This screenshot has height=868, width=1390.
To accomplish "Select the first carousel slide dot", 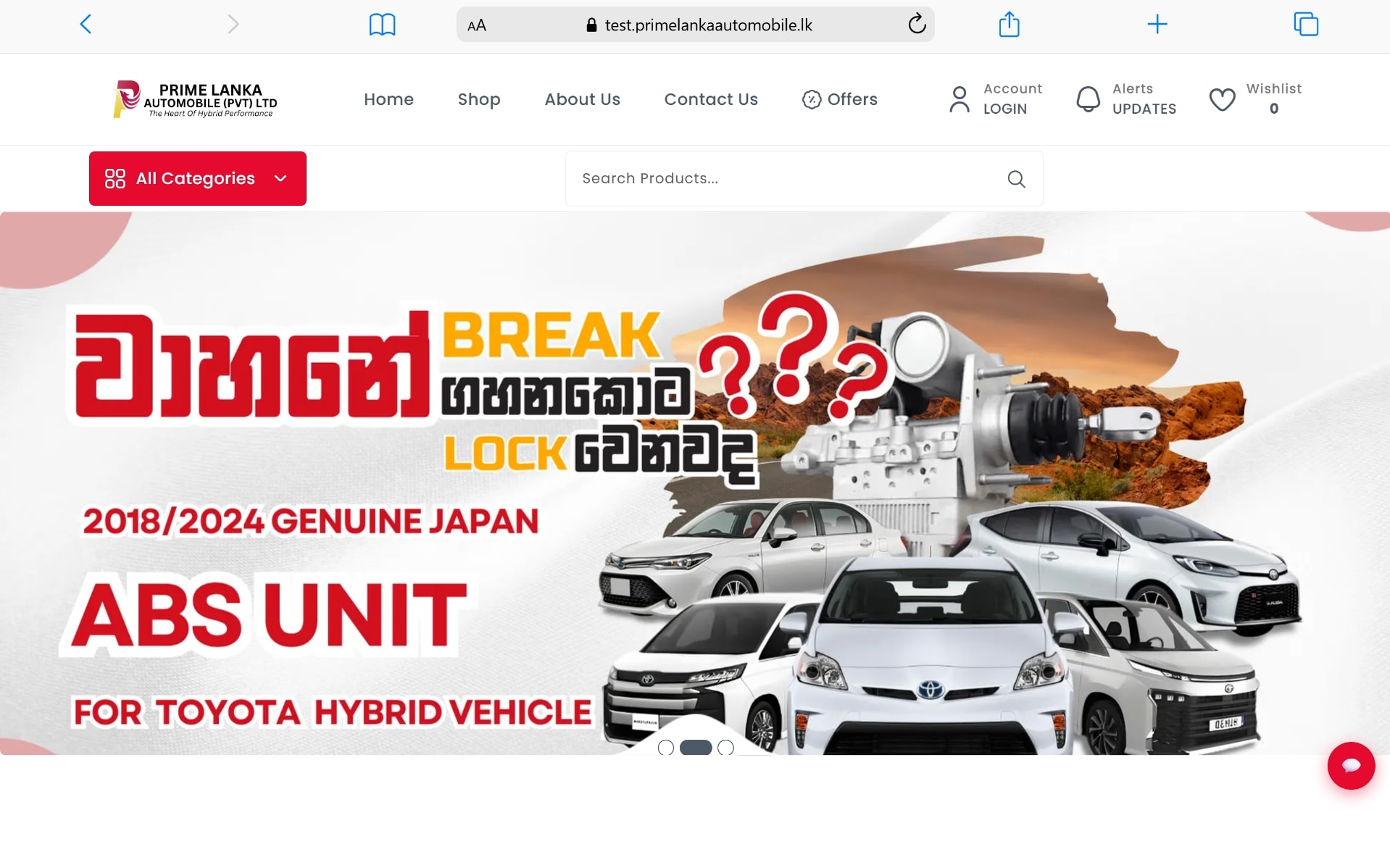I will pos(665,748).
